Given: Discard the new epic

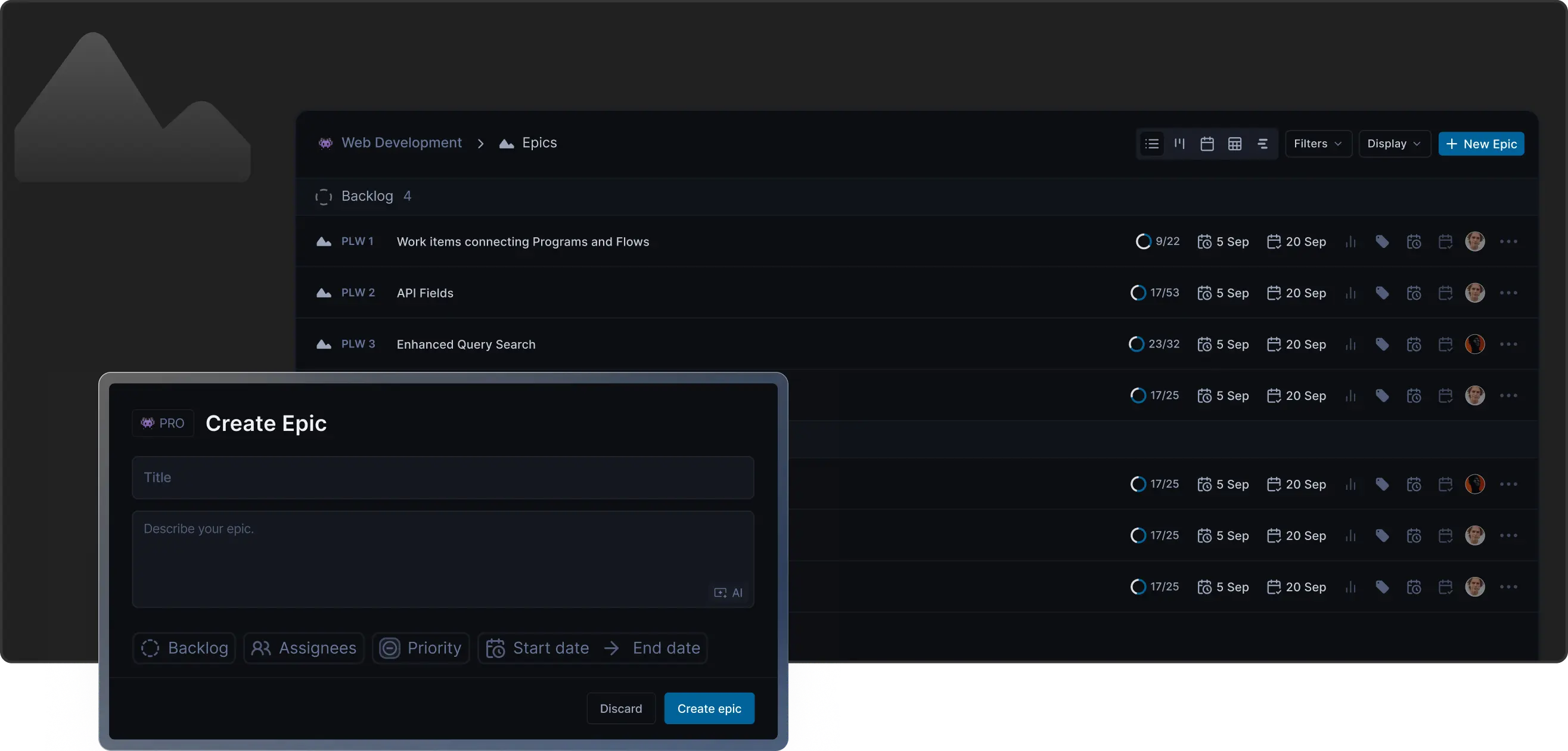Looking at the screenshot, I should 620,709.
